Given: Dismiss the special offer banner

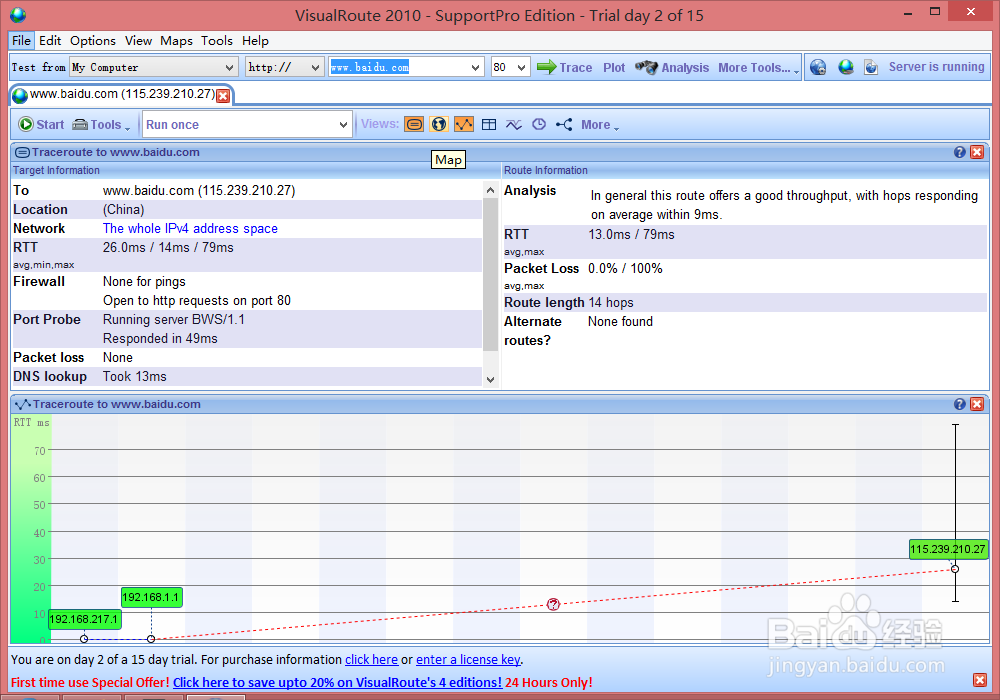Looking at the screenshot, I should click(980, 680).
